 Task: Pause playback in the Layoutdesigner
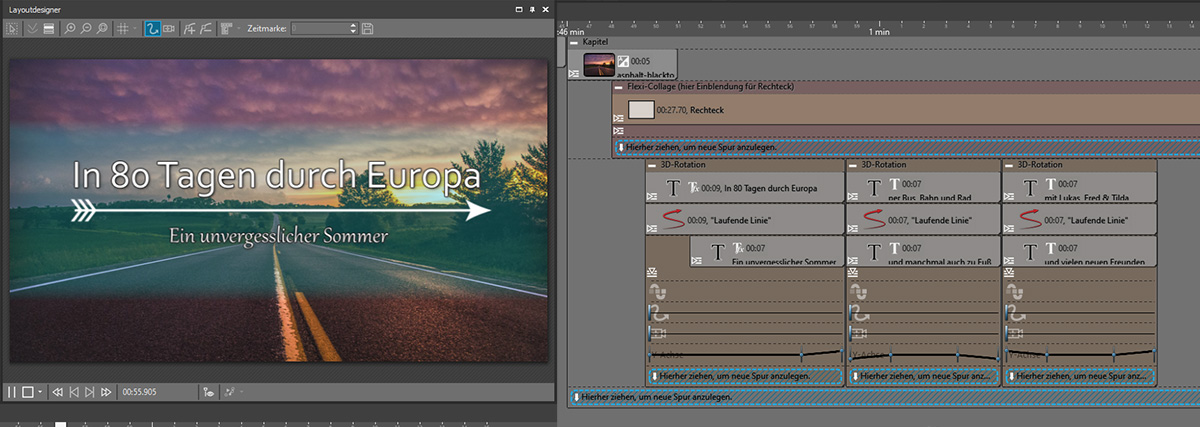click(x=12, y=392)
